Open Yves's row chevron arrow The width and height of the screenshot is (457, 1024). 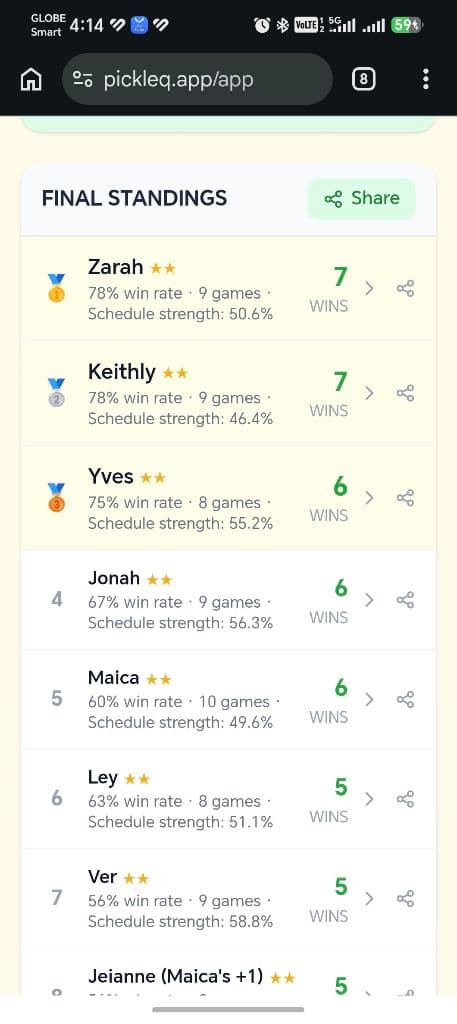pos(370,498)
